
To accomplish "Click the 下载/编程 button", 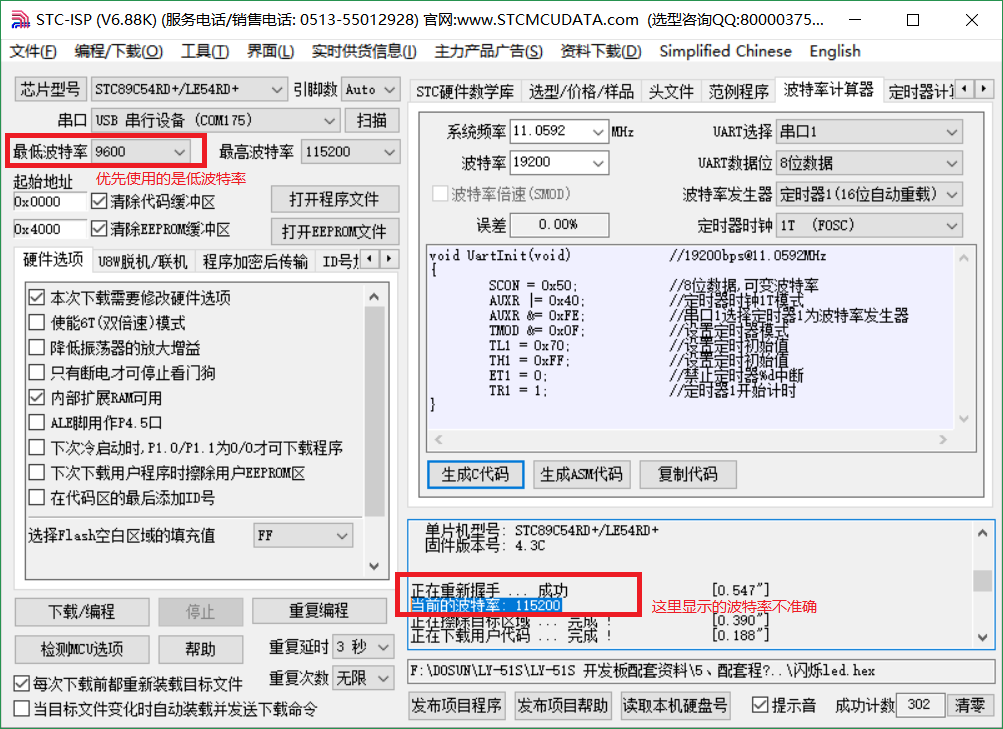I will [x=82, y=612].
